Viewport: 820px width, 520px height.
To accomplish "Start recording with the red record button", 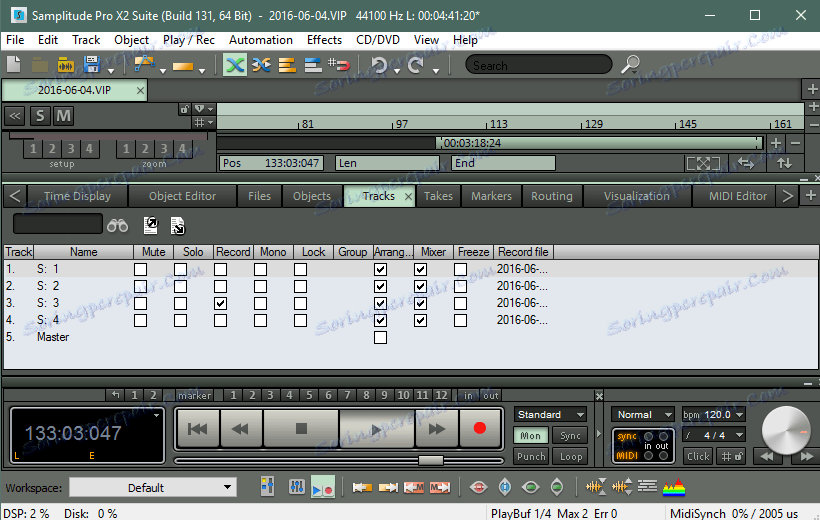I will coord(480,428).
